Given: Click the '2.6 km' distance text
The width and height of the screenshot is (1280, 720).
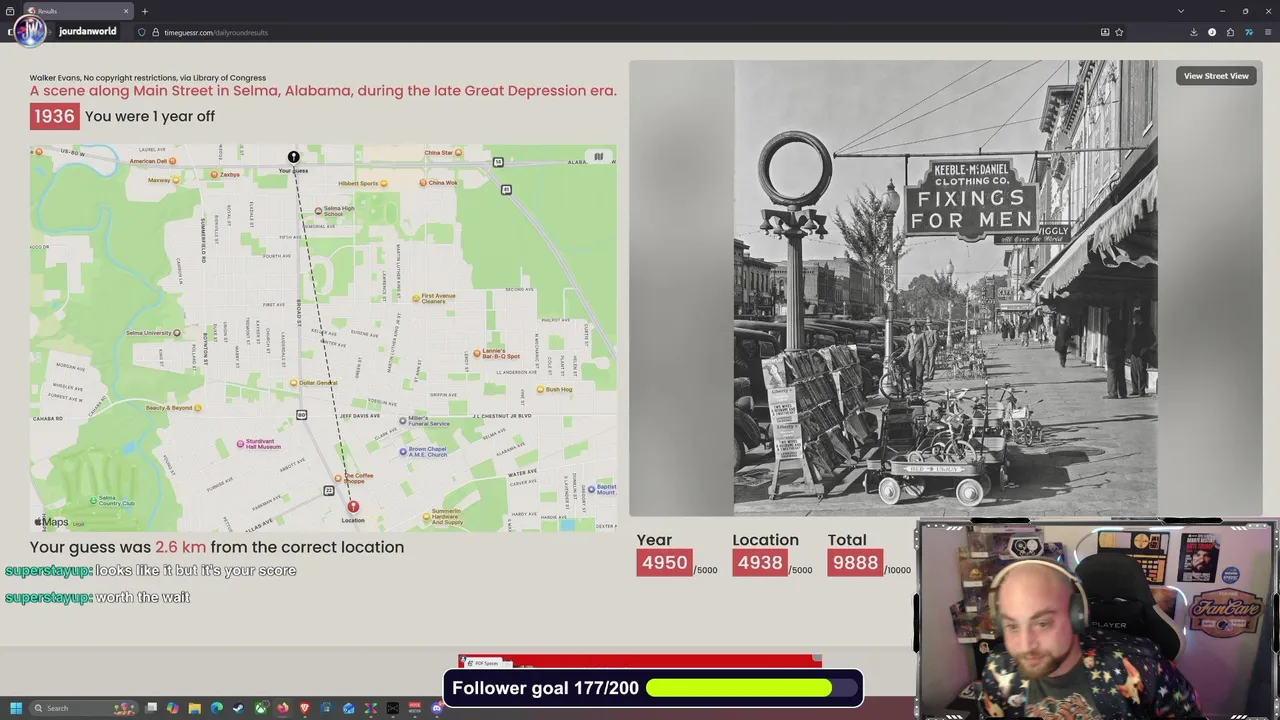Looking at the screenshot, I should click(180, 547).
